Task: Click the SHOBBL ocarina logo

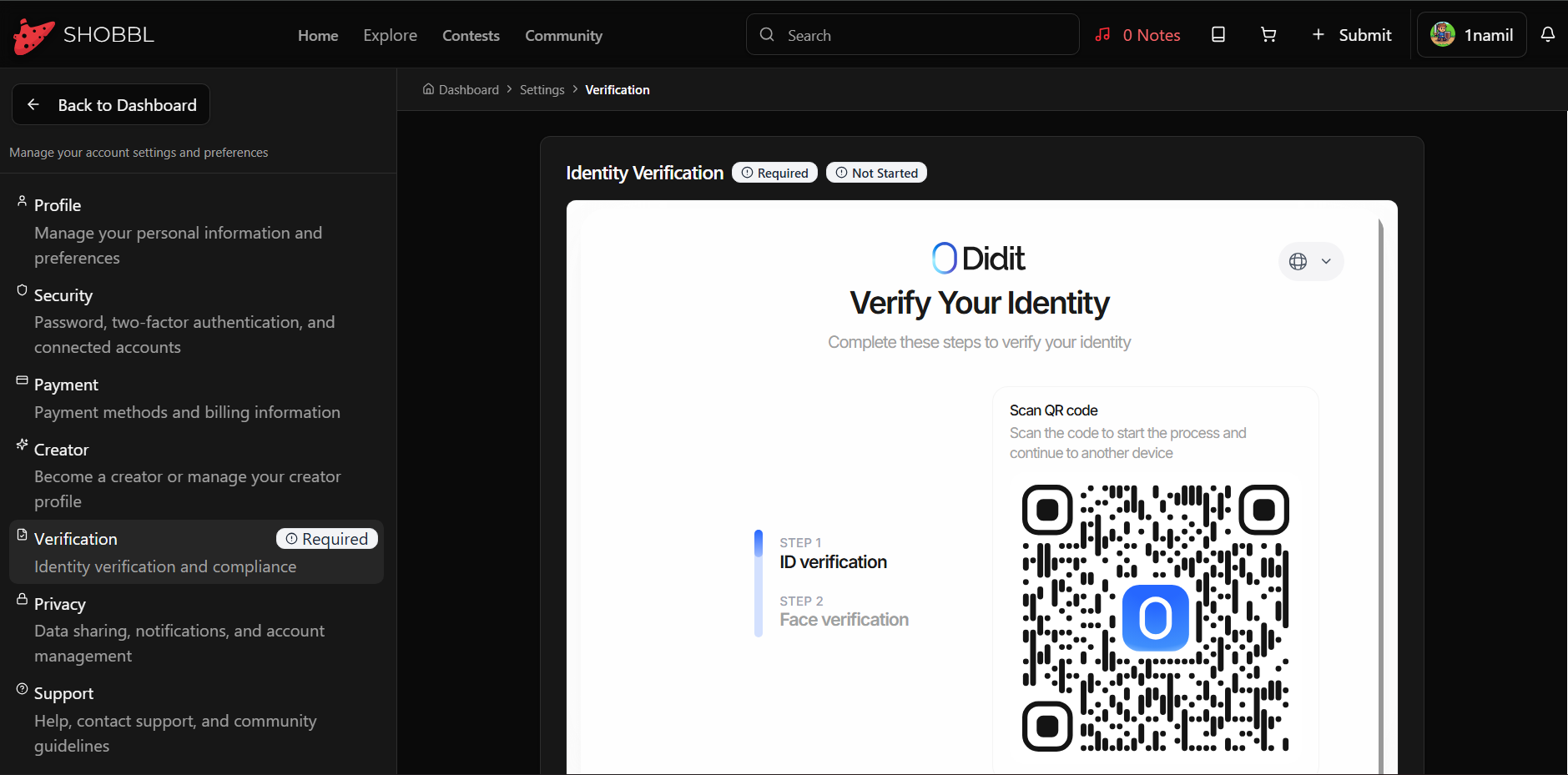Action: (x=32, y=34)
